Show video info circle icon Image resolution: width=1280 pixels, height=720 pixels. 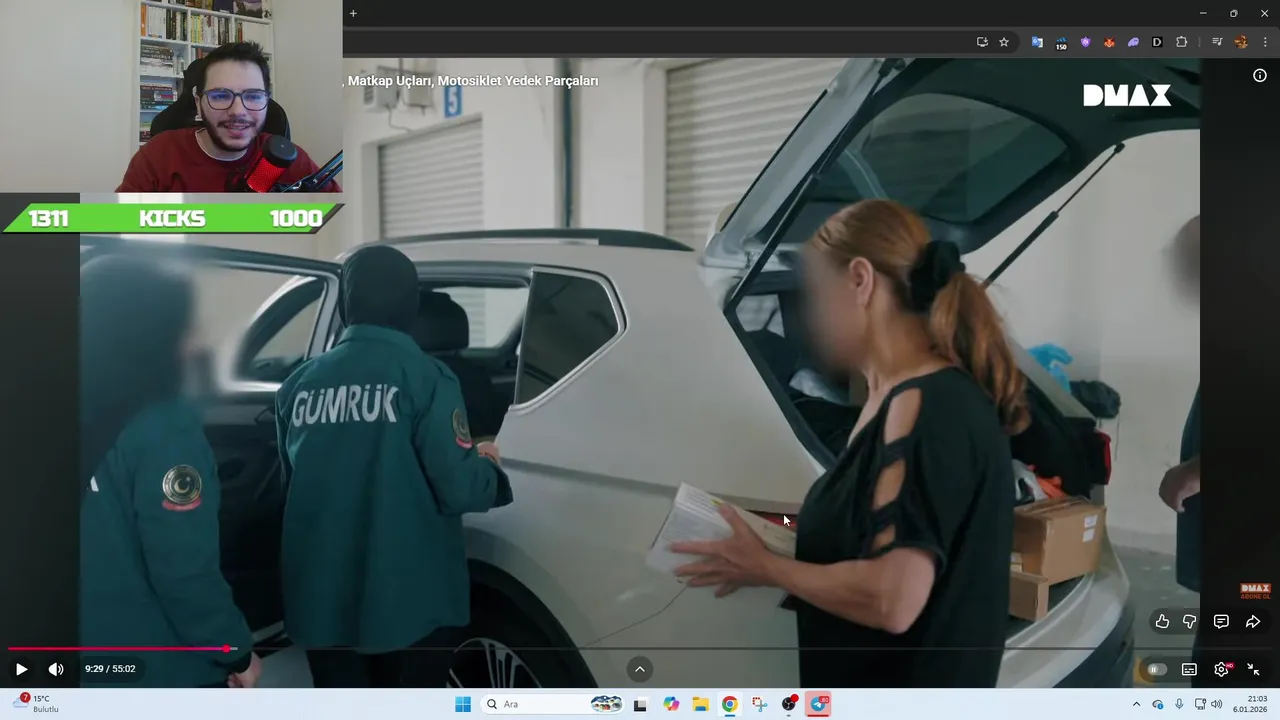pos(1260,76)
